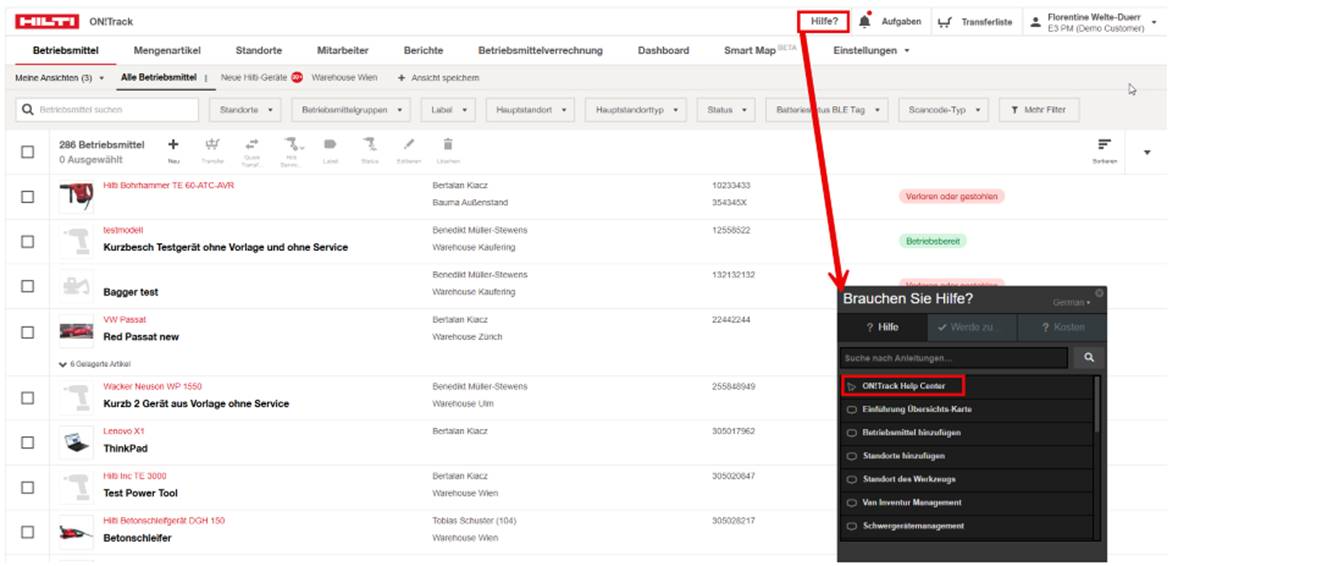Check the select-all checkbox beside 286 Betriebsmittel
This screenshot has width=1322, height=566.
(x=27, y=152)
